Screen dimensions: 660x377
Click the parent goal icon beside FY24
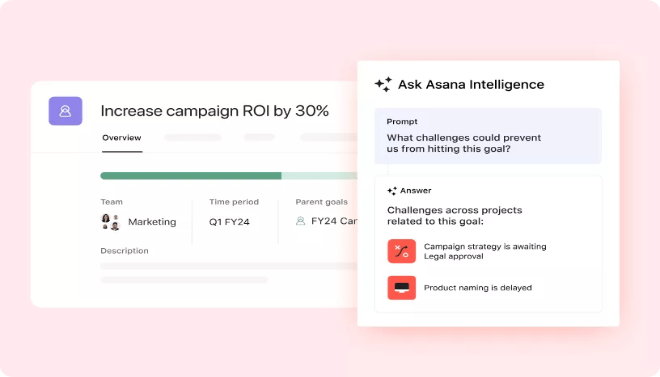(301, 221)
